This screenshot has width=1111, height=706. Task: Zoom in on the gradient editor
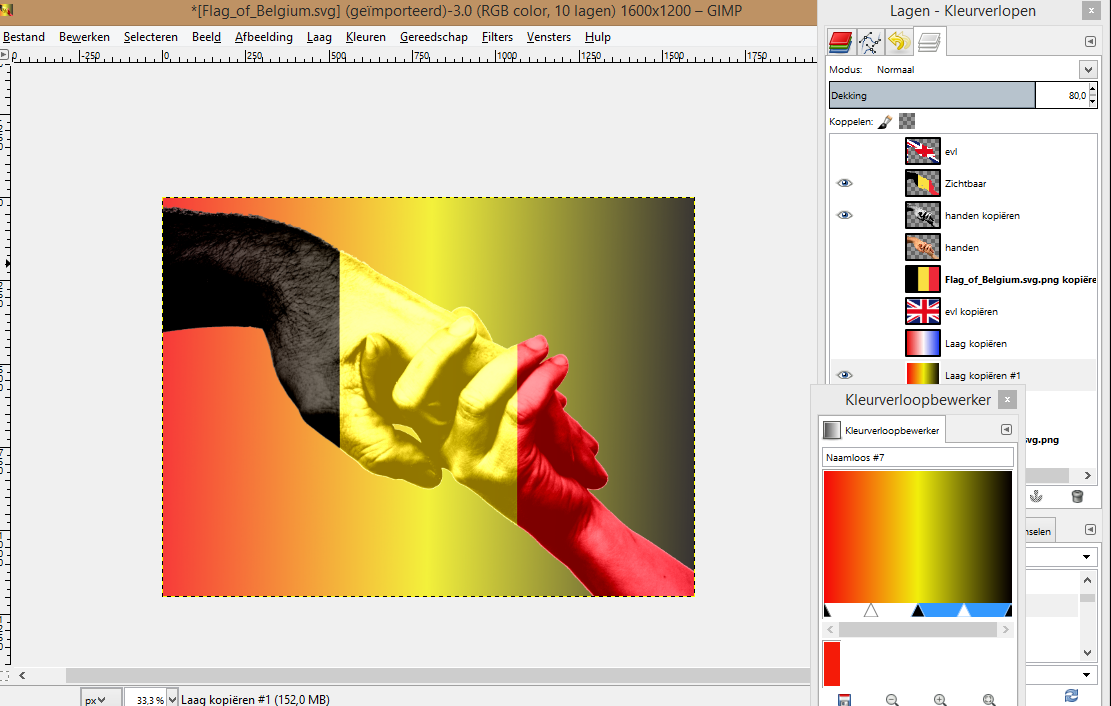click(x=940, y=700)
